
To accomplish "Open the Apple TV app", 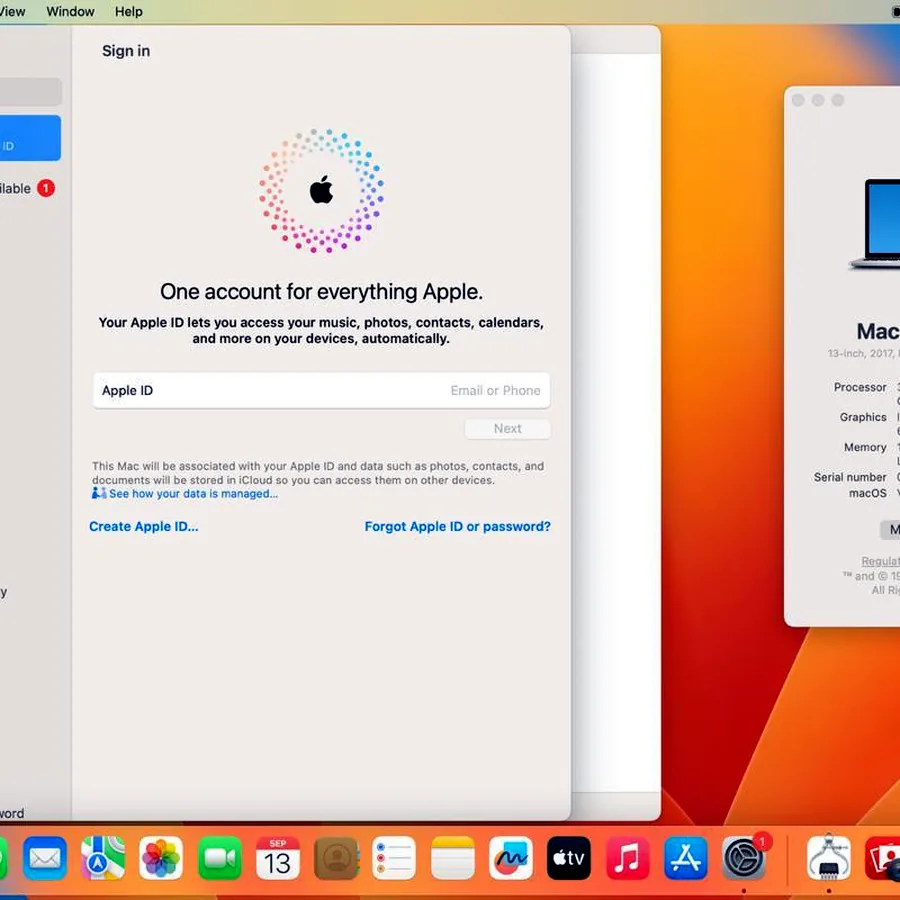I will pyautogui.click(x=569, y=859).
